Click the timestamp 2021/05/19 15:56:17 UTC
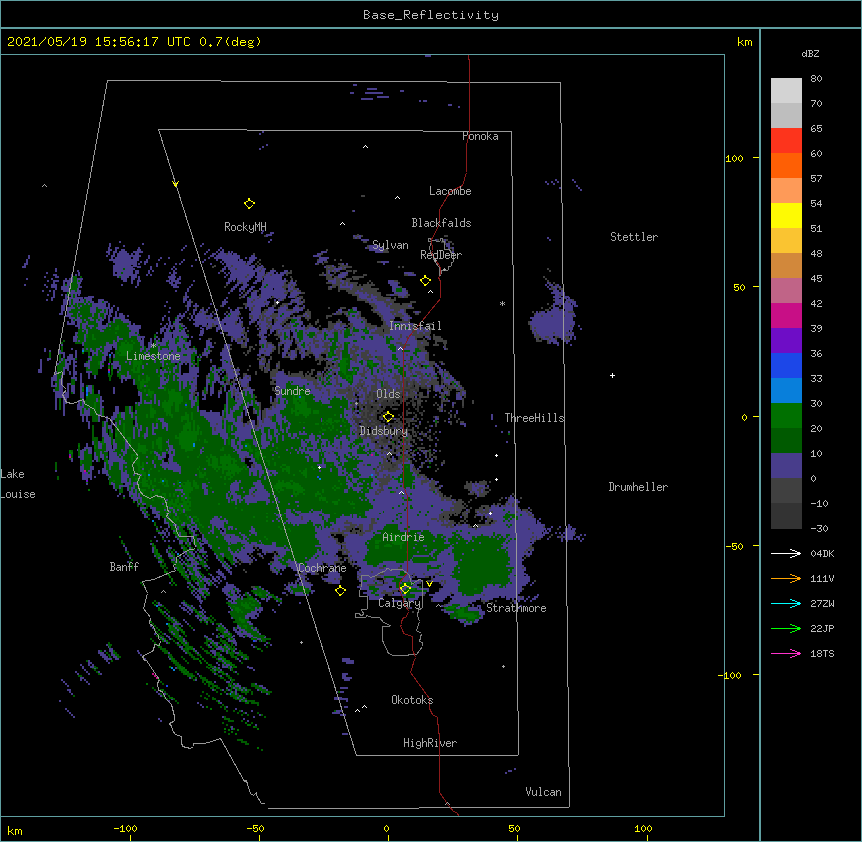This screenshot has width=862, height=842. [x=99, y=42]
